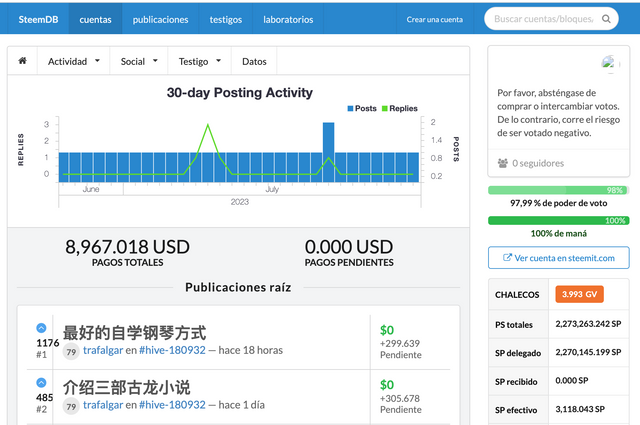The image size is (640, 425).
Task: Click Ver cuenta en steemit.com button
Action: [x=558, y=258]
